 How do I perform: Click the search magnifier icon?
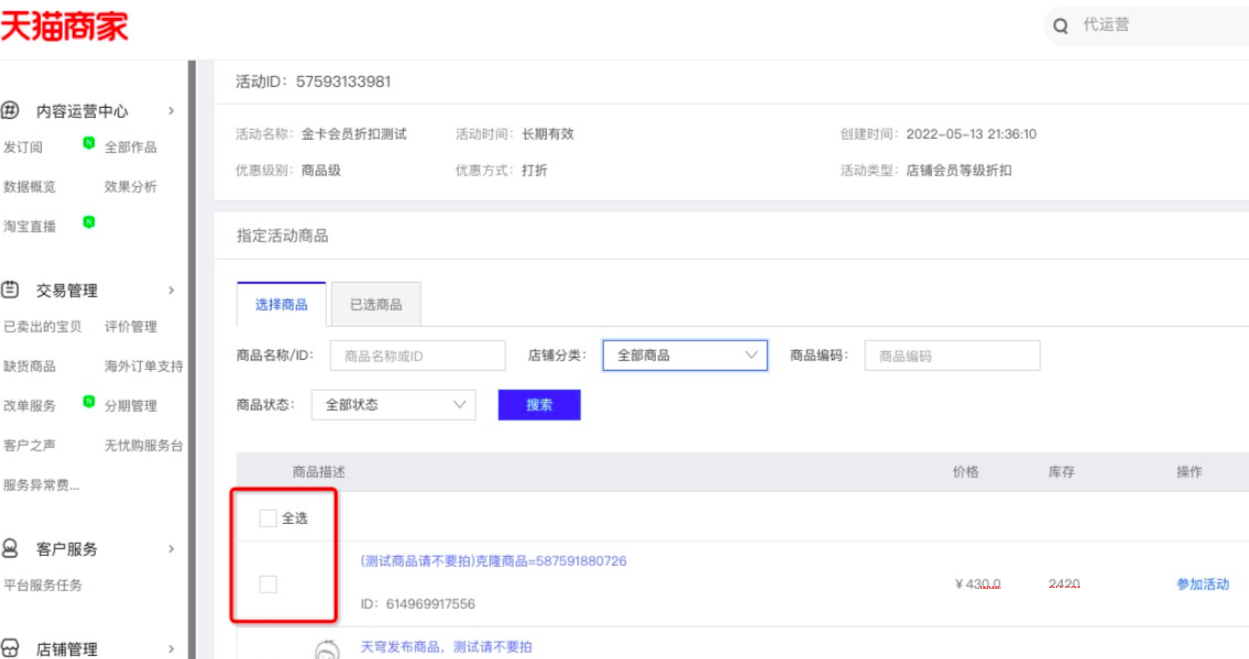[1061, 26]
